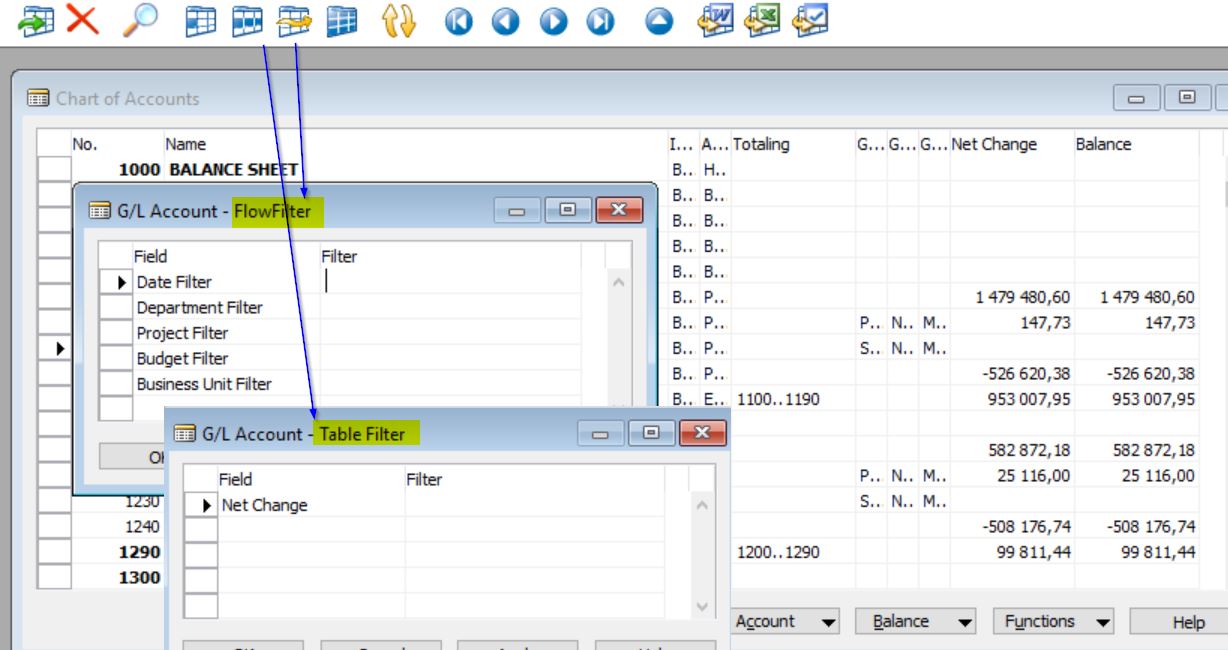Click the Insert New record toolbar icon
This screenshot has width=1228, height=650.
(x=36, y=21)
